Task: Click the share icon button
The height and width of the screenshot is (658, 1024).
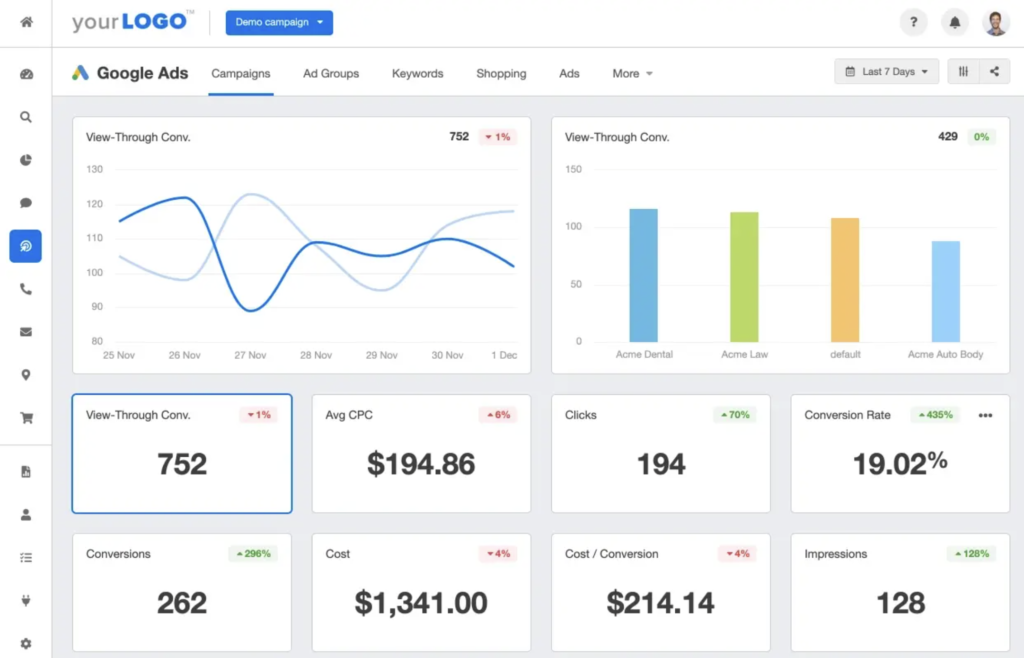Action: pyautogui.click(x=995, y=72)
